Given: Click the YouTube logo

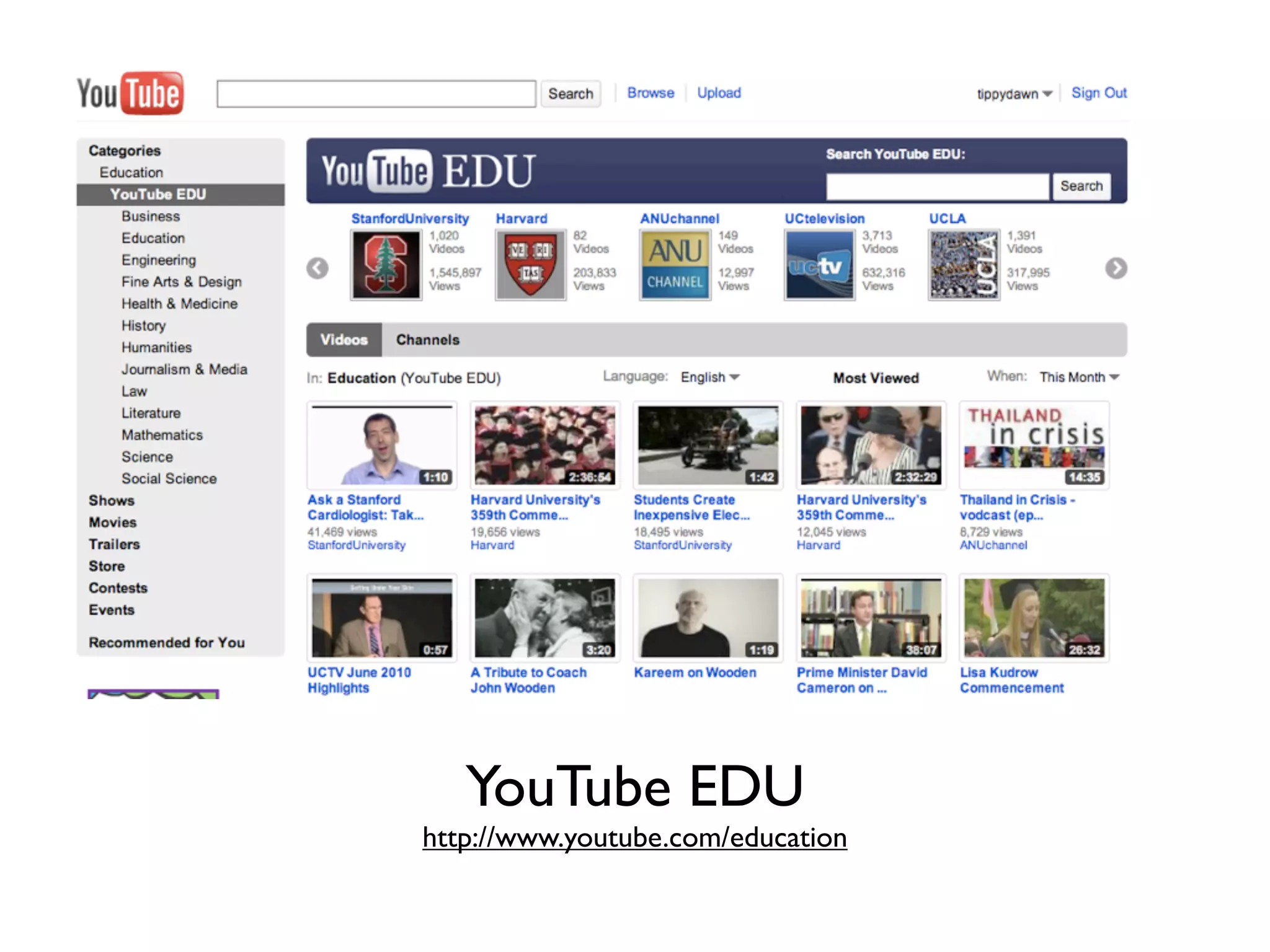Looking at the screenshot, I should [130, 94].
